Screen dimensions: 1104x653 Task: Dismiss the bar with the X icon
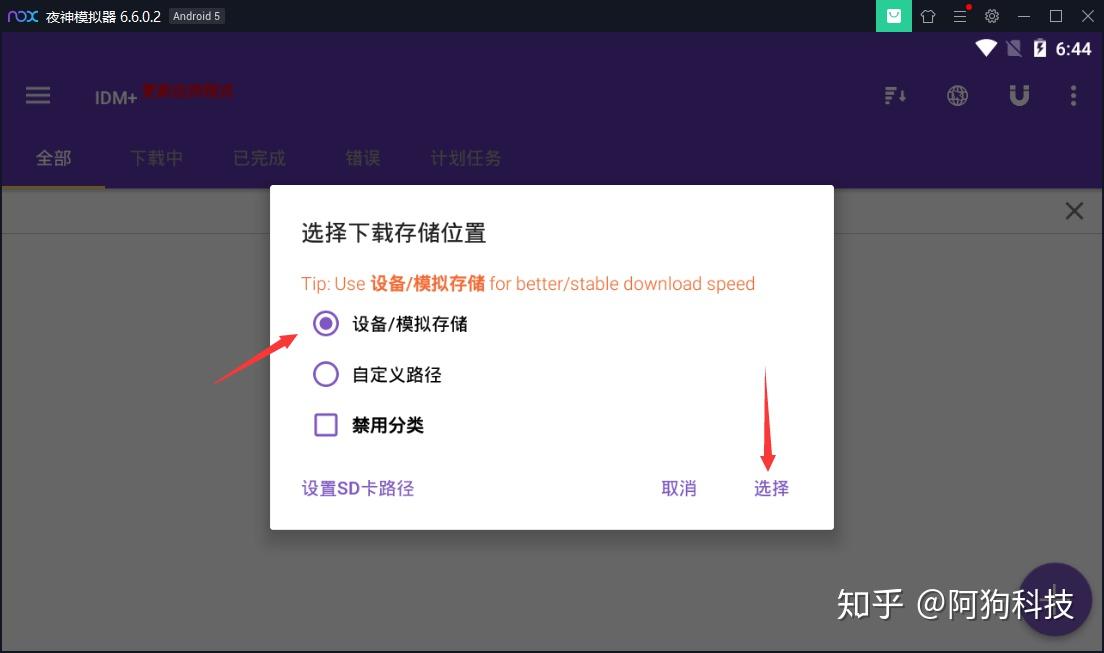1074,211
